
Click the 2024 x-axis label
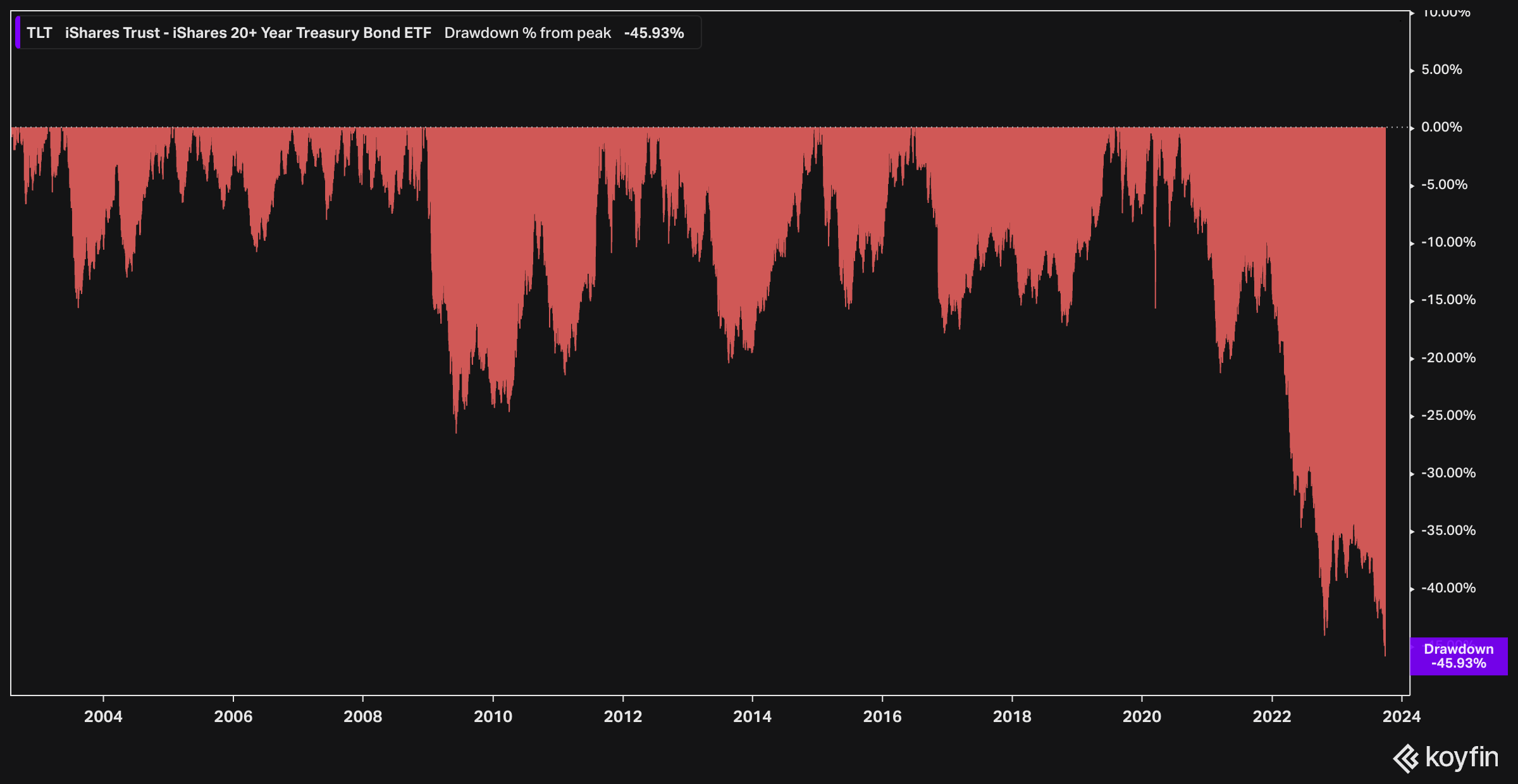(1401, 716)
